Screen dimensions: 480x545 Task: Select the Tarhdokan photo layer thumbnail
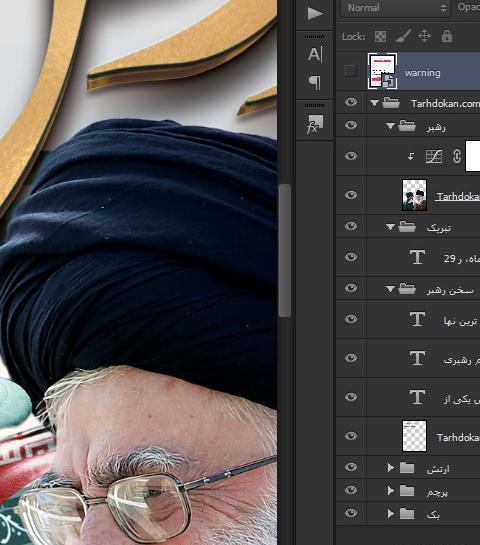coord(414,195)
